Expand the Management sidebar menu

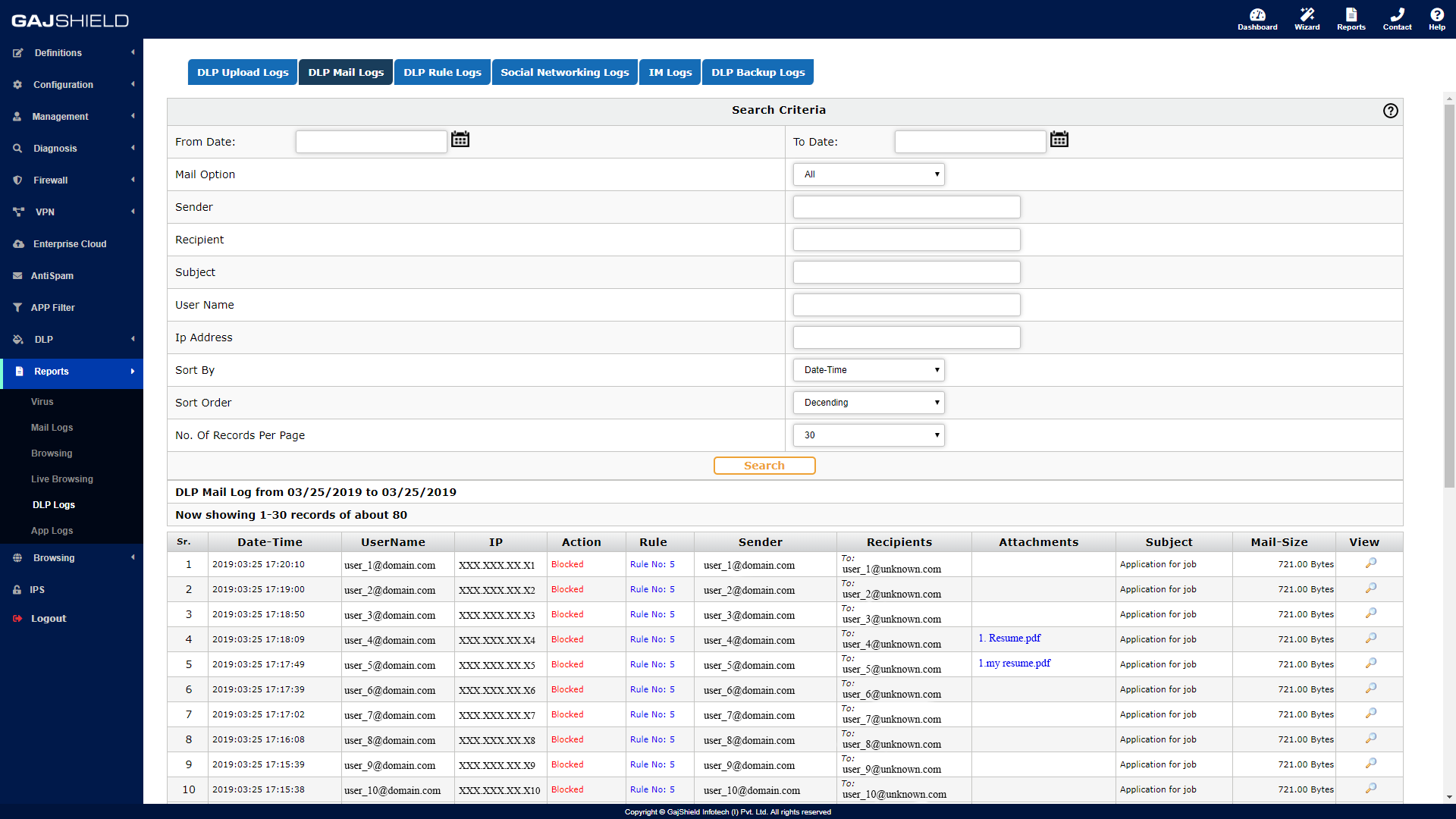[71, 117]
